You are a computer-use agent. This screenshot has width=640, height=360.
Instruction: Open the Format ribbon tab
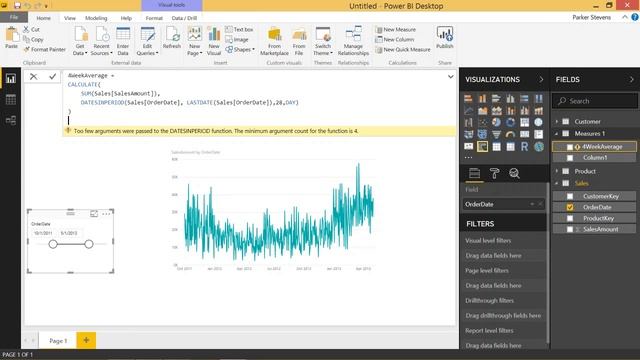pos(154,18)
